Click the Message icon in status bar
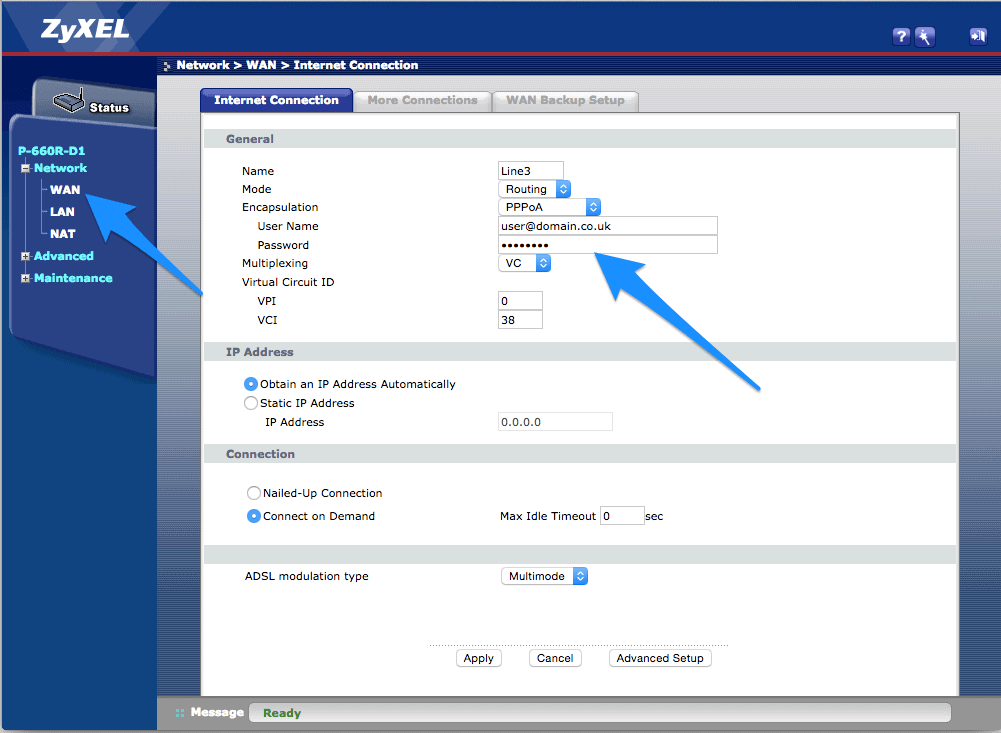The width and height of the screenshot is (1001, 733). click(180, 713)
